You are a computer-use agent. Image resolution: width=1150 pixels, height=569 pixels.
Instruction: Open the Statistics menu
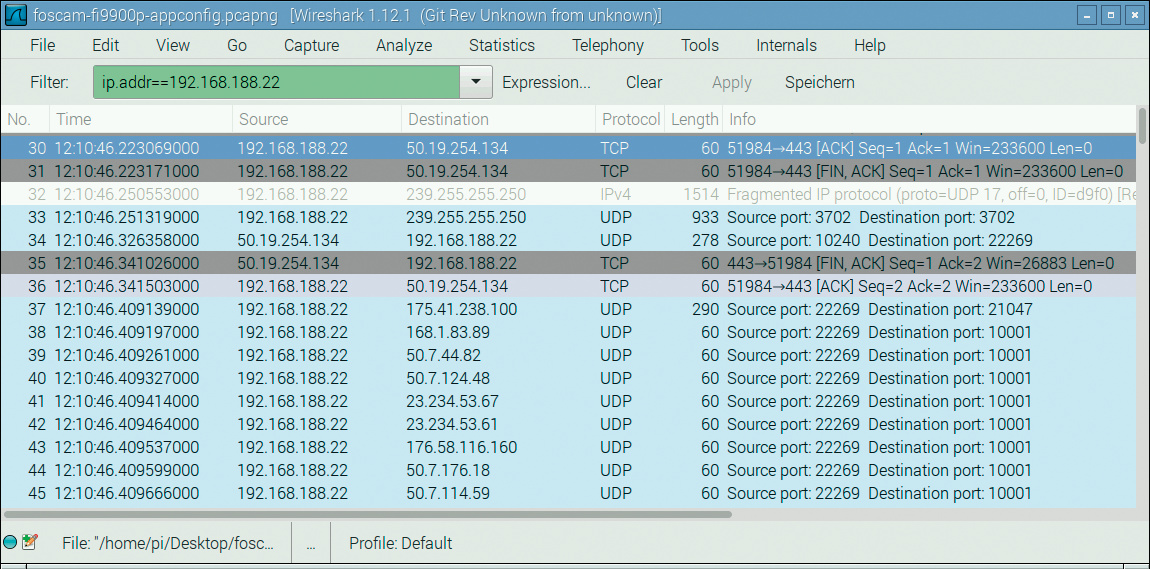[502, 45]
